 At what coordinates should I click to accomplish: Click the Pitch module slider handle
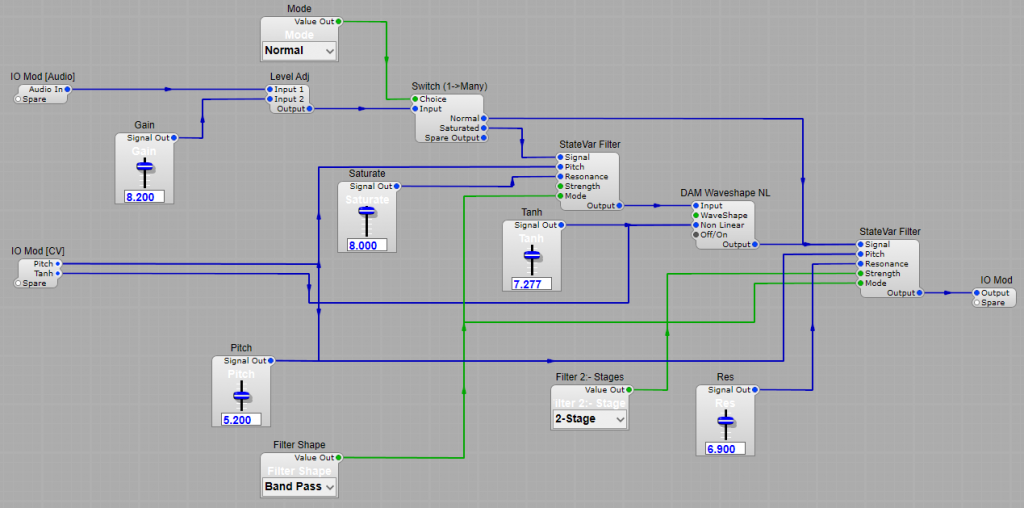[x=239, y=395]
